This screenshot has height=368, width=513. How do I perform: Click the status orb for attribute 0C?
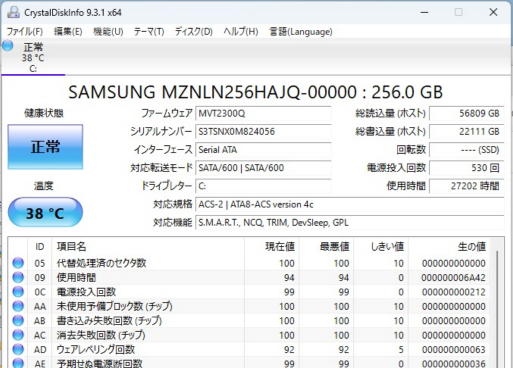pyautogui.click(x=18, y=292)
